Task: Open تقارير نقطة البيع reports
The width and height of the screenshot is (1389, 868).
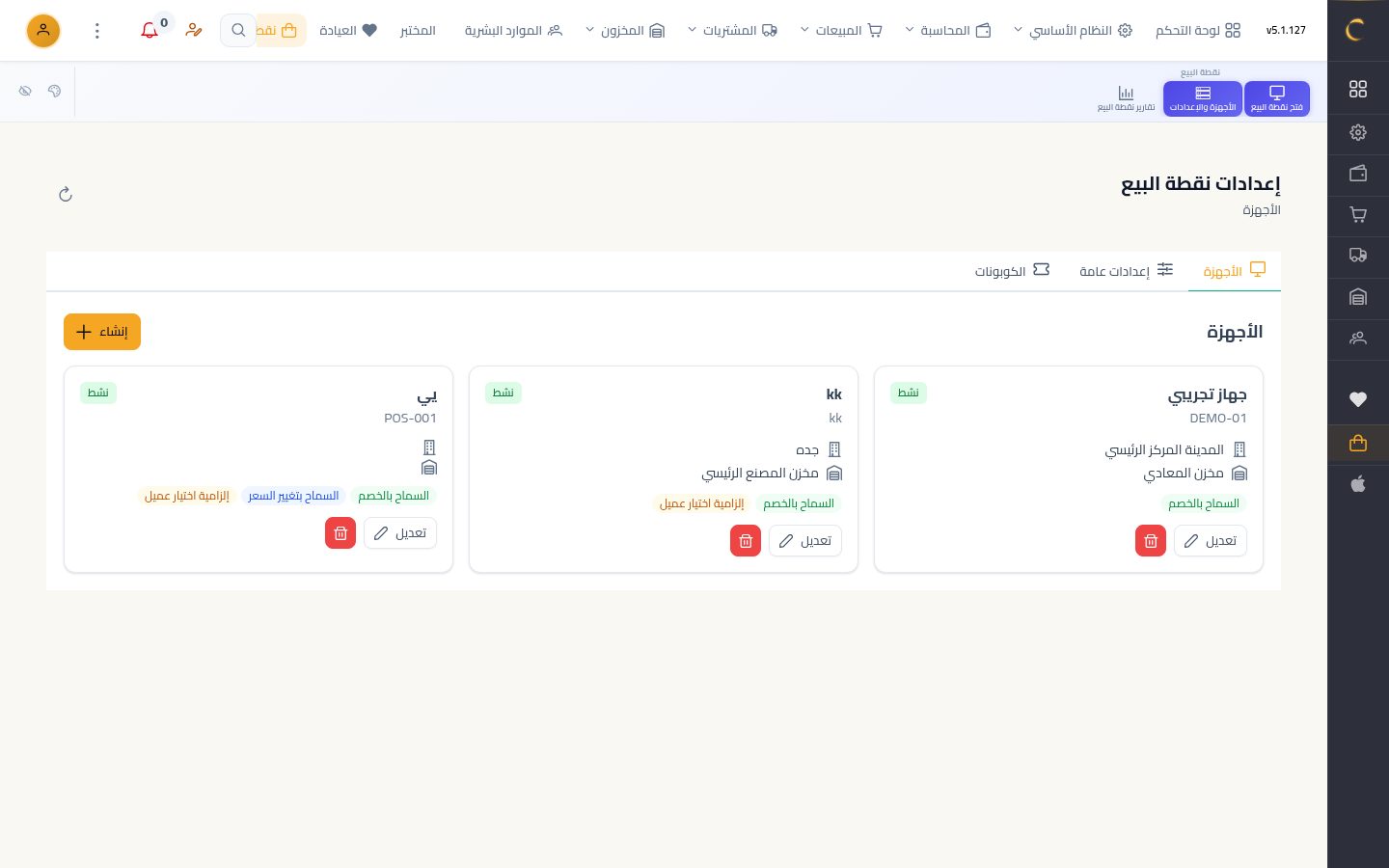Action: click(1126, 98)
